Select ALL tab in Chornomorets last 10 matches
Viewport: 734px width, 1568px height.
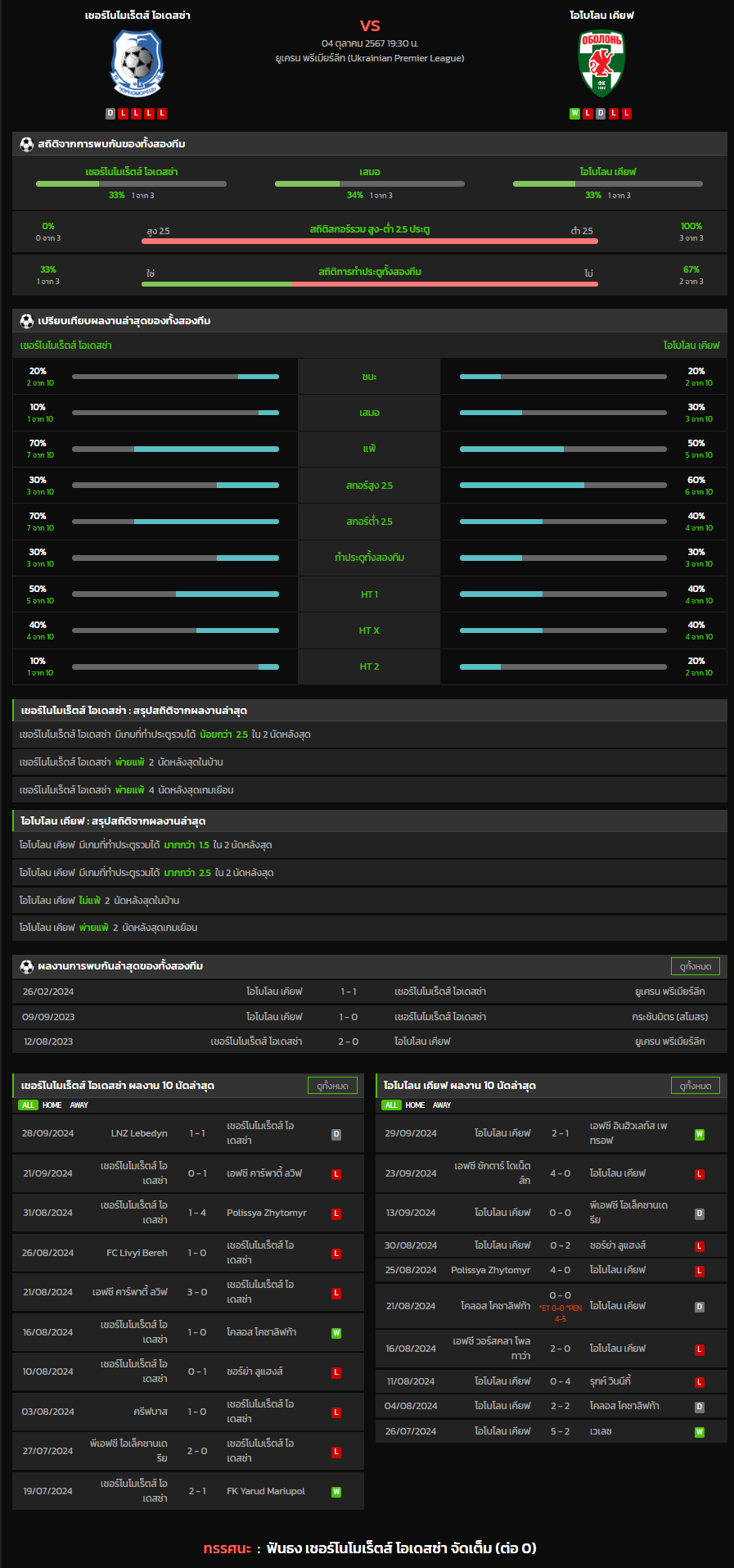coord(29,1105)
